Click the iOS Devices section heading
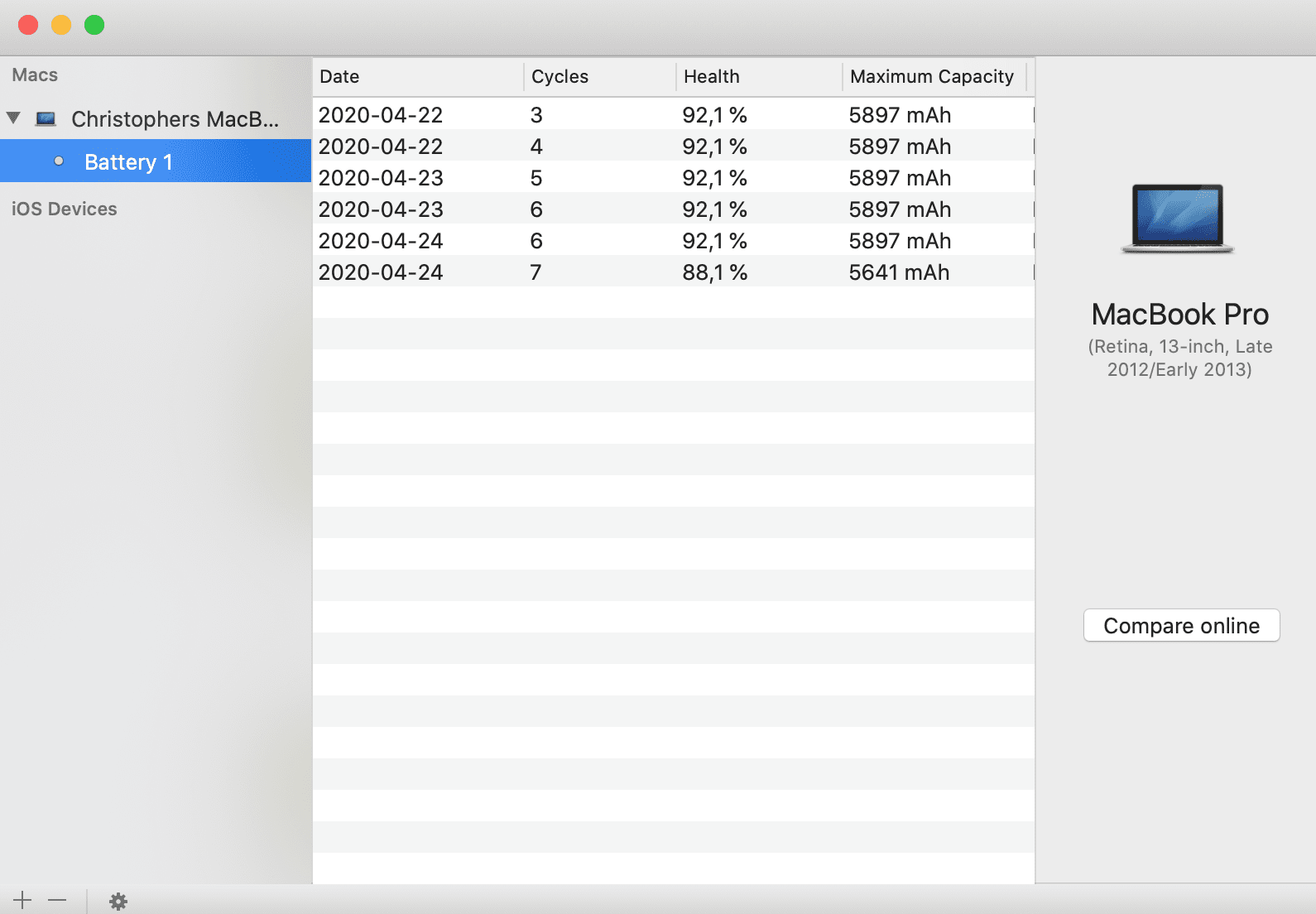This screenshot has height=914, width=1316. pos(65,209)
